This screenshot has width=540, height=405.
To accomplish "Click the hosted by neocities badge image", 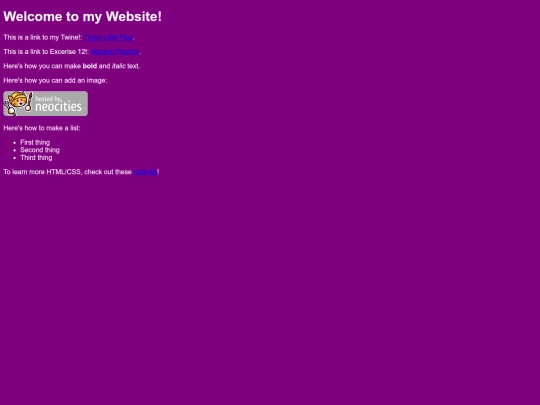I will coord(45,104).
